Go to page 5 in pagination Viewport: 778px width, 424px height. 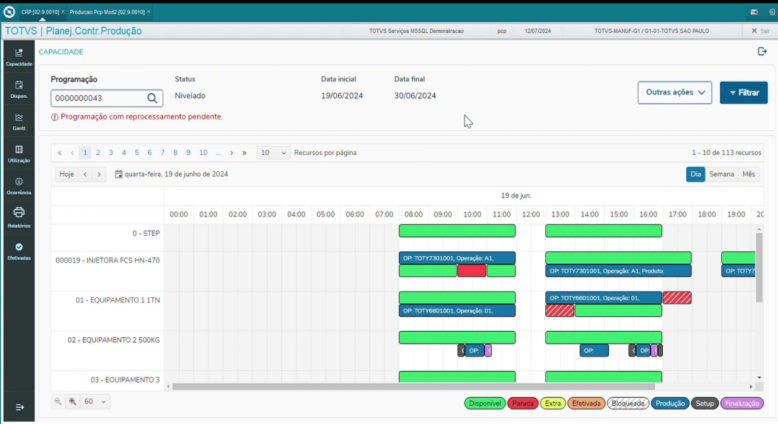(137, 153)
